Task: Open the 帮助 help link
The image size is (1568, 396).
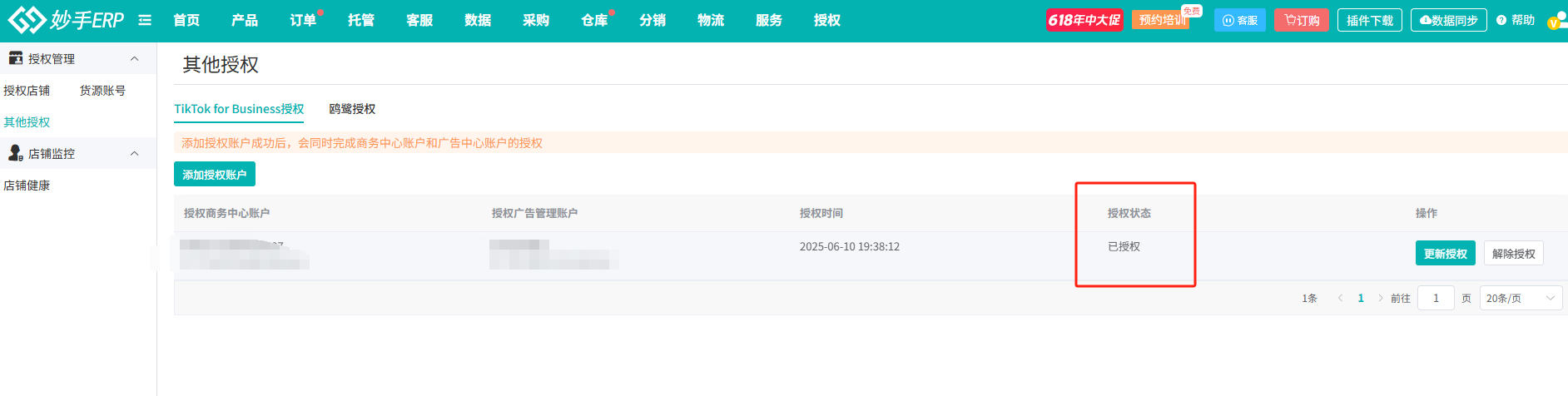Action: tap(1516, 20)
